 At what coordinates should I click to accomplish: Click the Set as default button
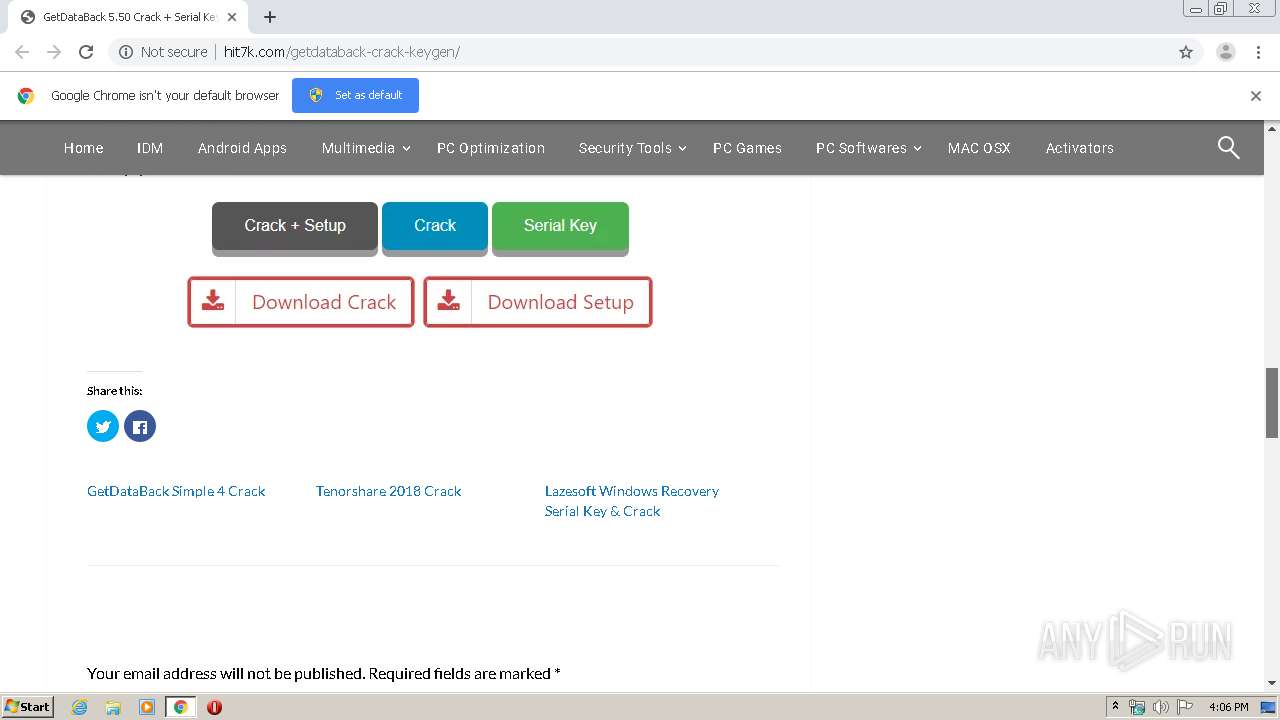tap(355, 96)
